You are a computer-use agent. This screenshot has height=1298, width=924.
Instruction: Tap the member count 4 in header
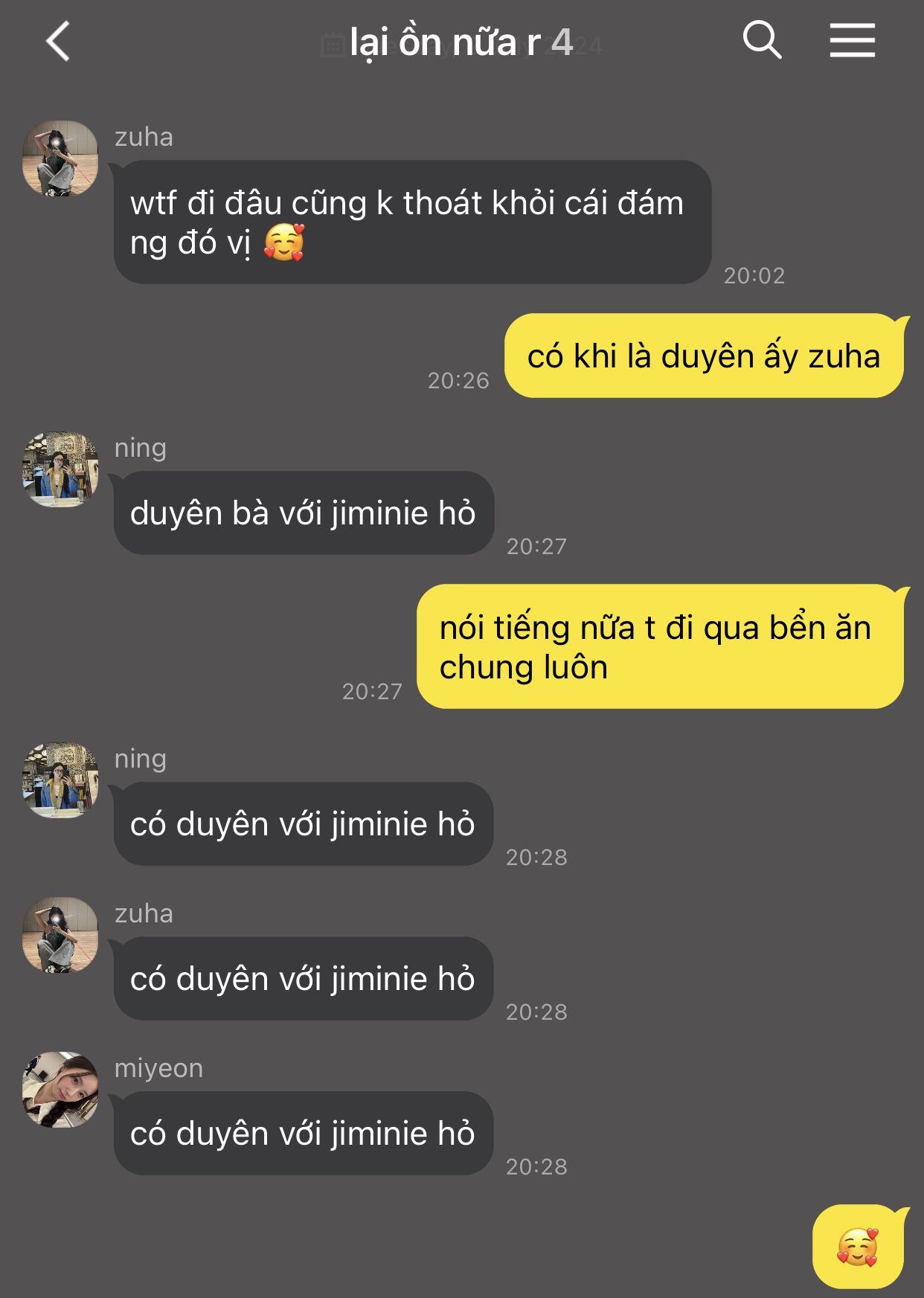pos(562,42)
